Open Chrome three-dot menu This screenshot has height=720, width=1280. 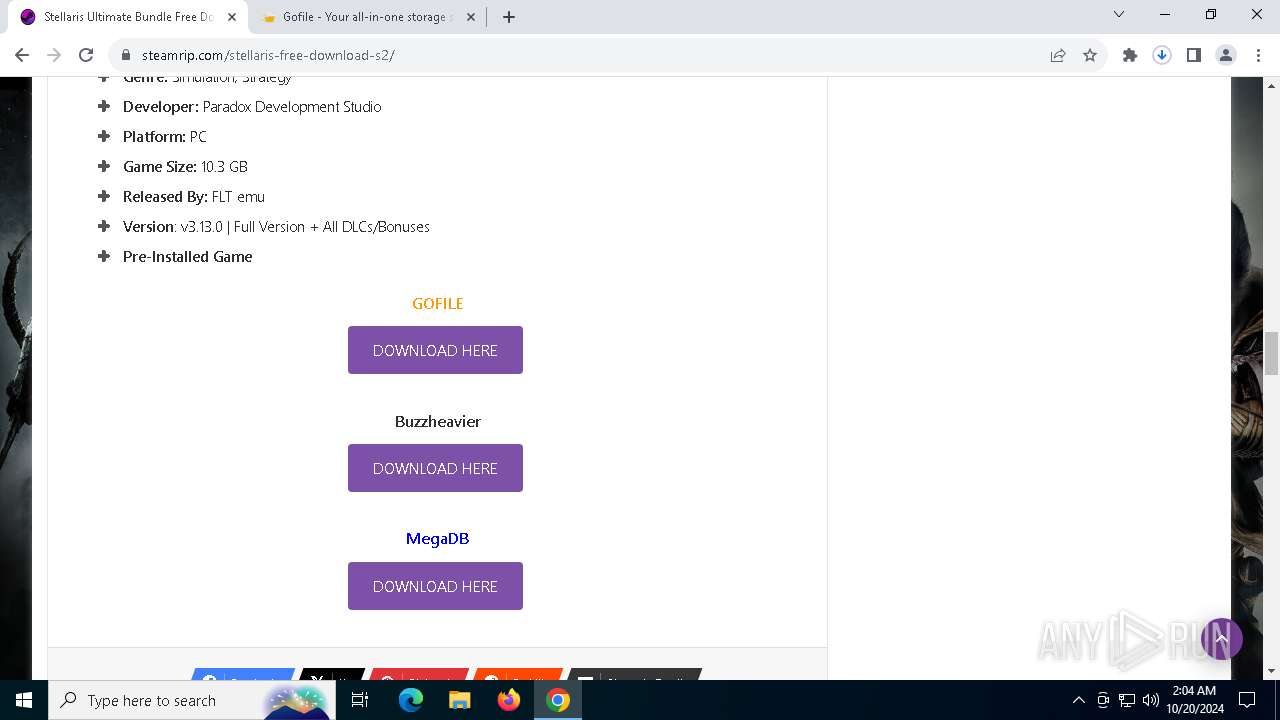[1258, 55]
